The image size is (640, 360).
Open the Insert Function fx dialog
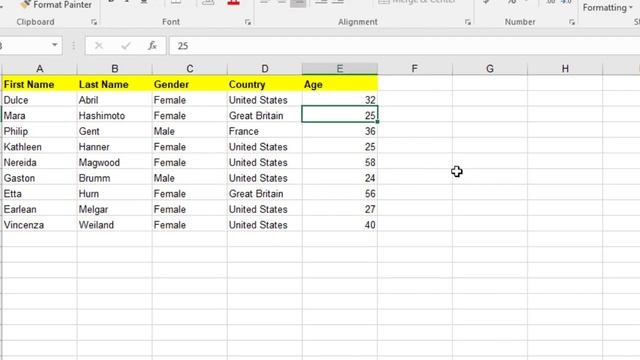pos(152,46)
